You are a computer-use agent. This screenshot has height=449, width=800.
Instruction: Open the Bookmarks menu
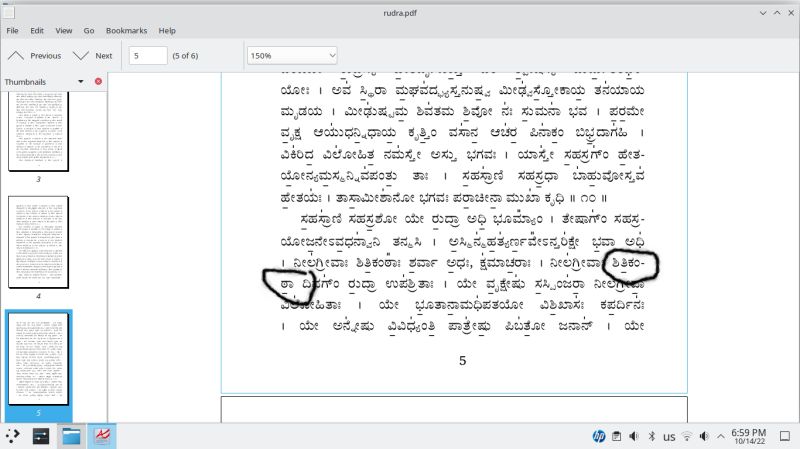pyautogui.click(x=127, y=31)
